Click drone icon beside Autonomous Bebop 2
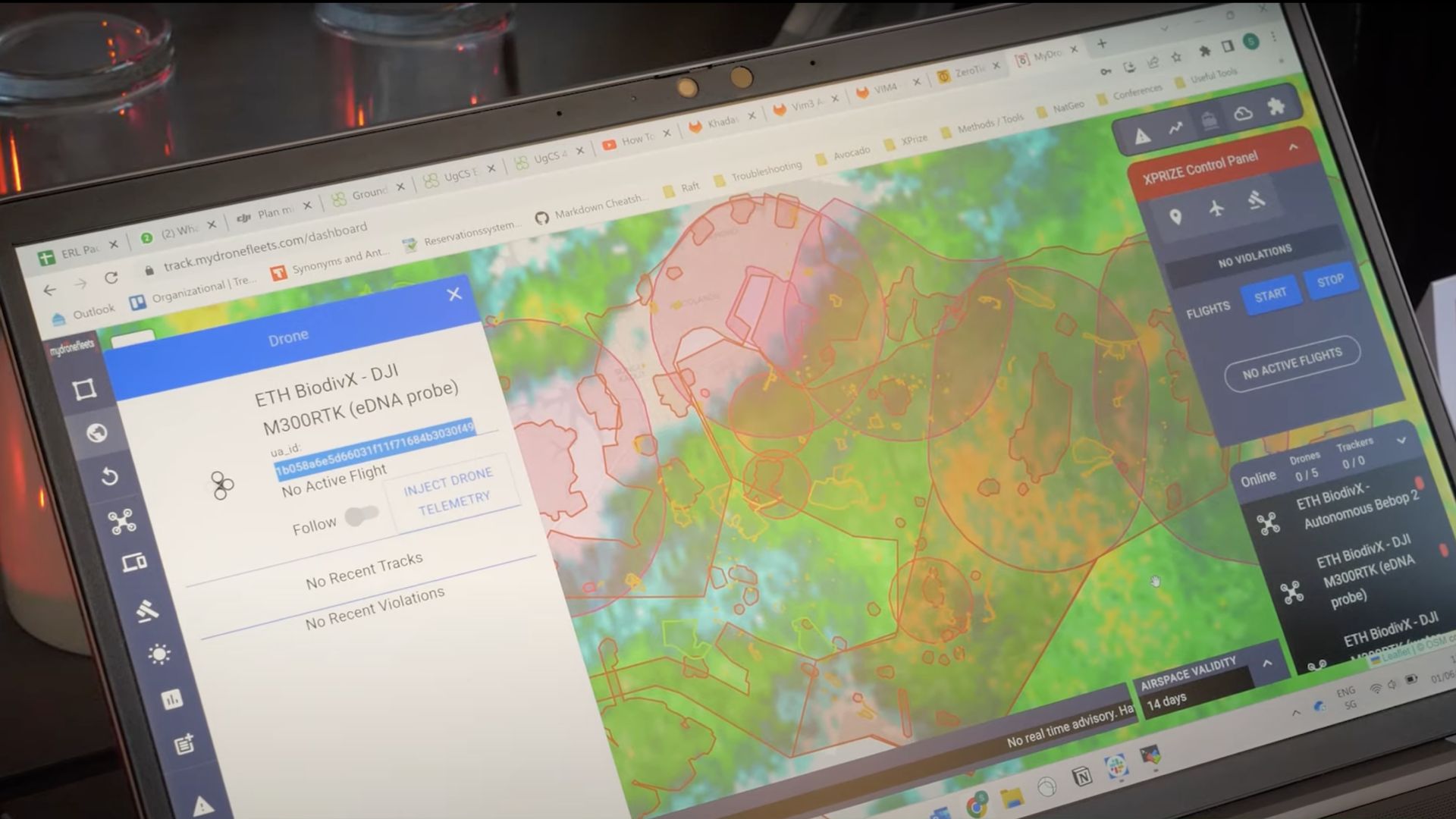Image resolution: width=1456 pixels, height=819 pixels. coord(1269,523)
